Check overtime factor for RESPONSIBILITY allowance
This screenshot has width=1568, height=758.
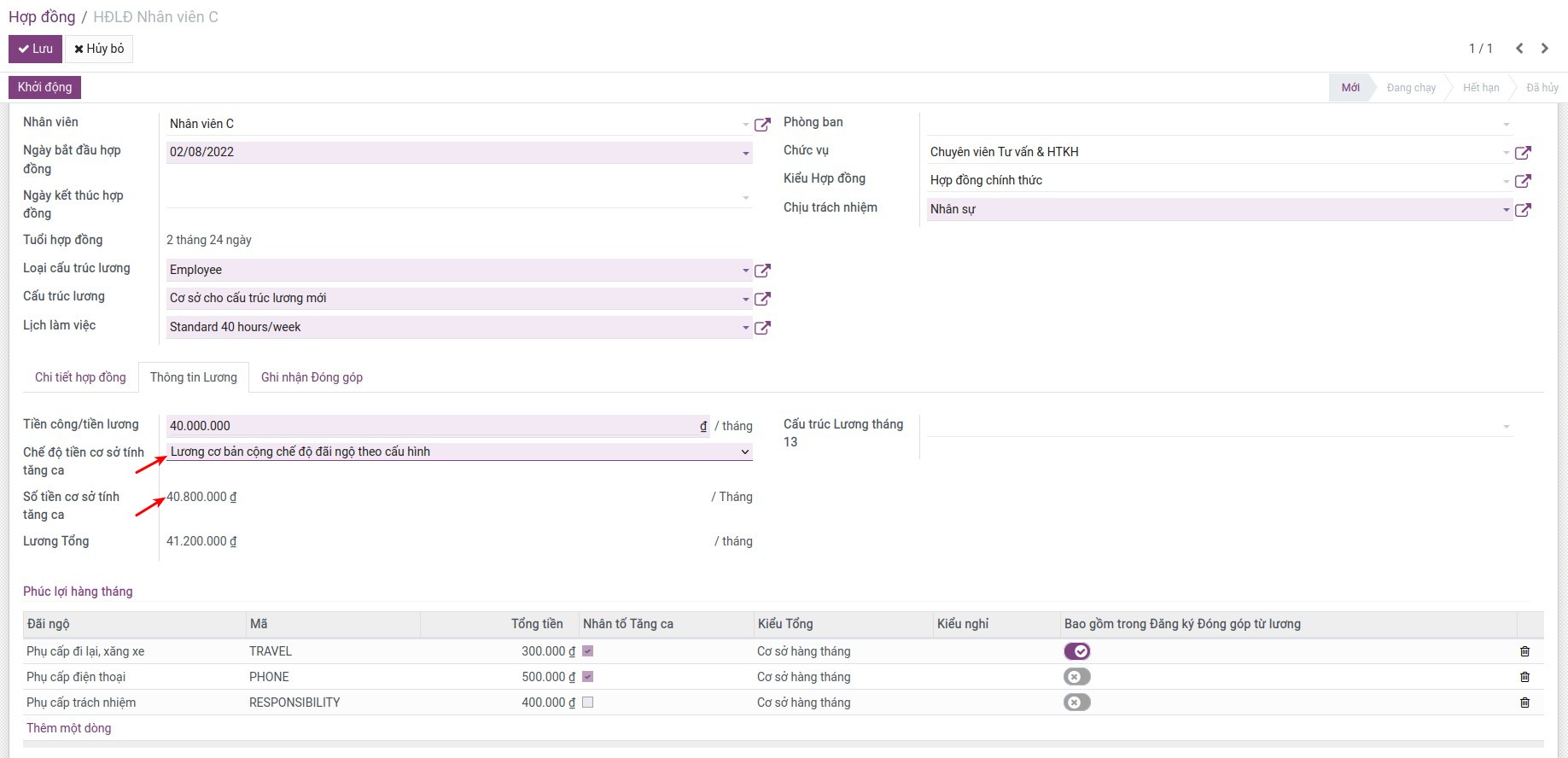point(587,703)
